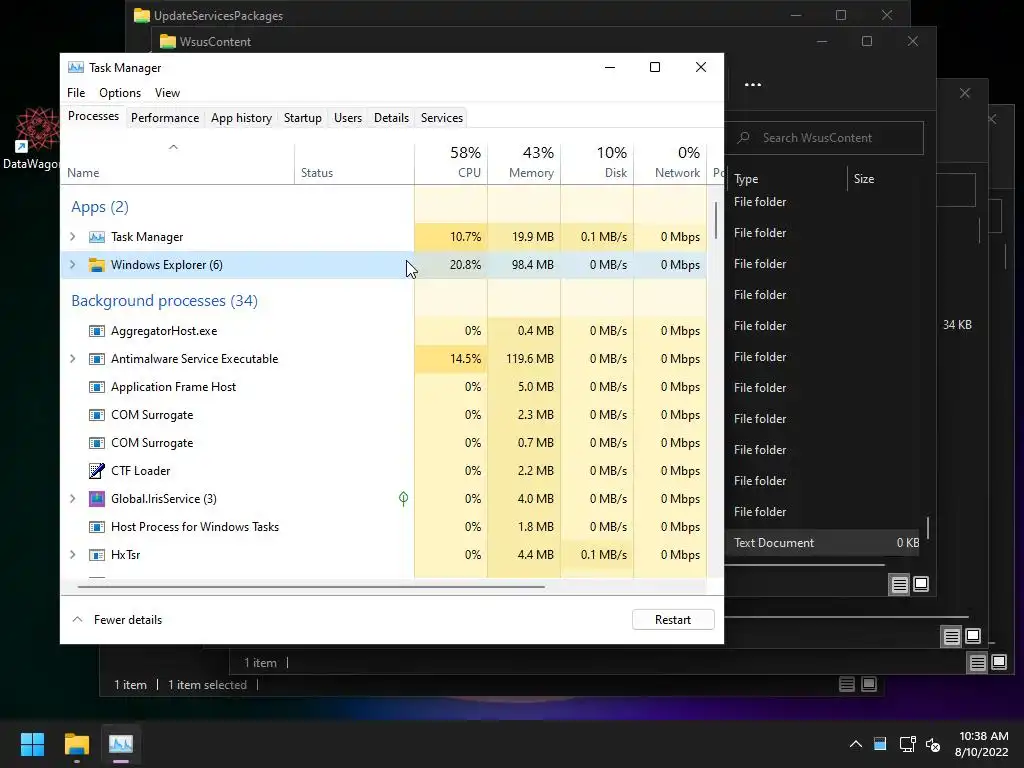
Task: Select the Text Document row in WsusContent
Action: (822, 543)
